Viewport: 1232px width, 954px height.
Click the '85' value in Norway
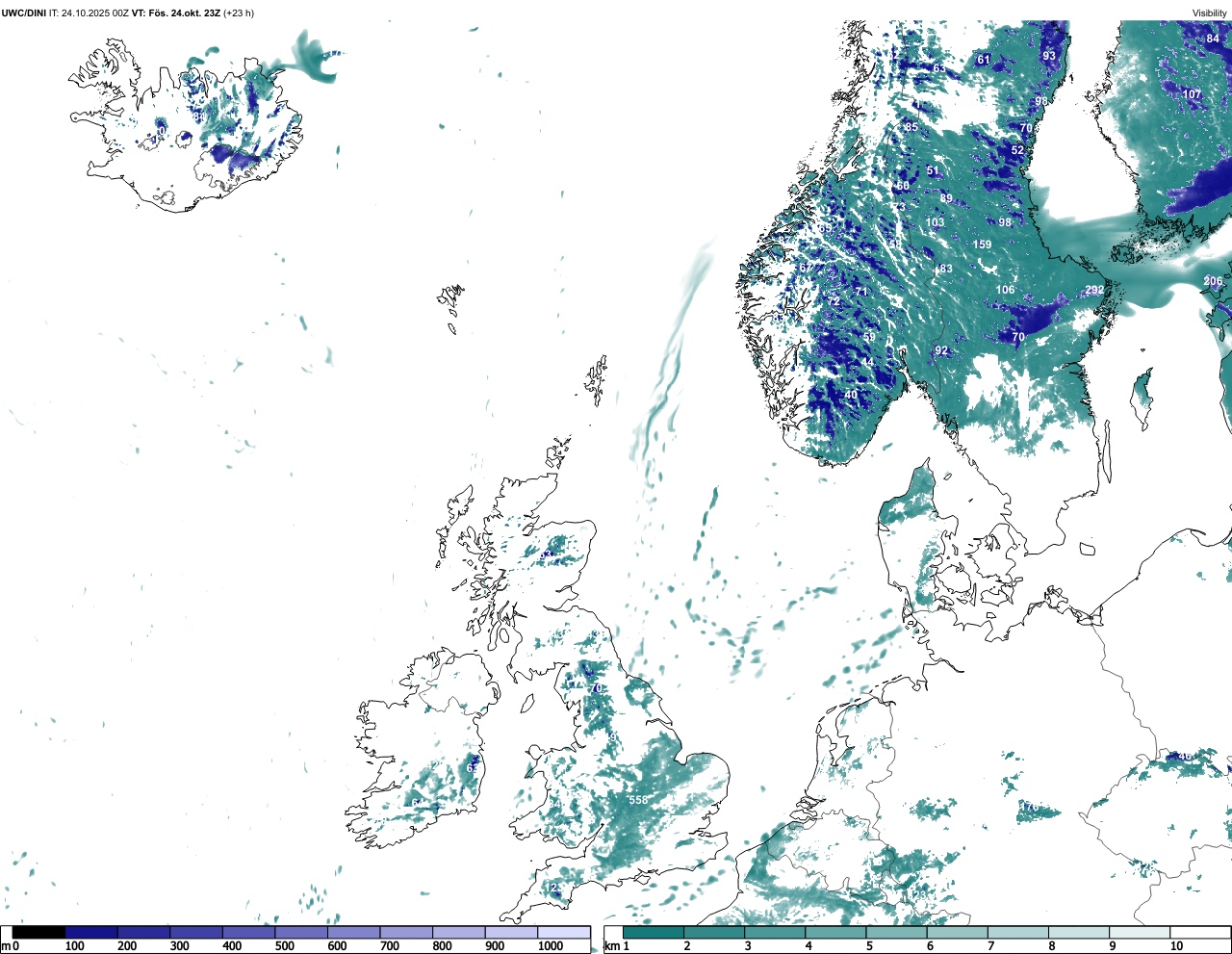[911, 127]
